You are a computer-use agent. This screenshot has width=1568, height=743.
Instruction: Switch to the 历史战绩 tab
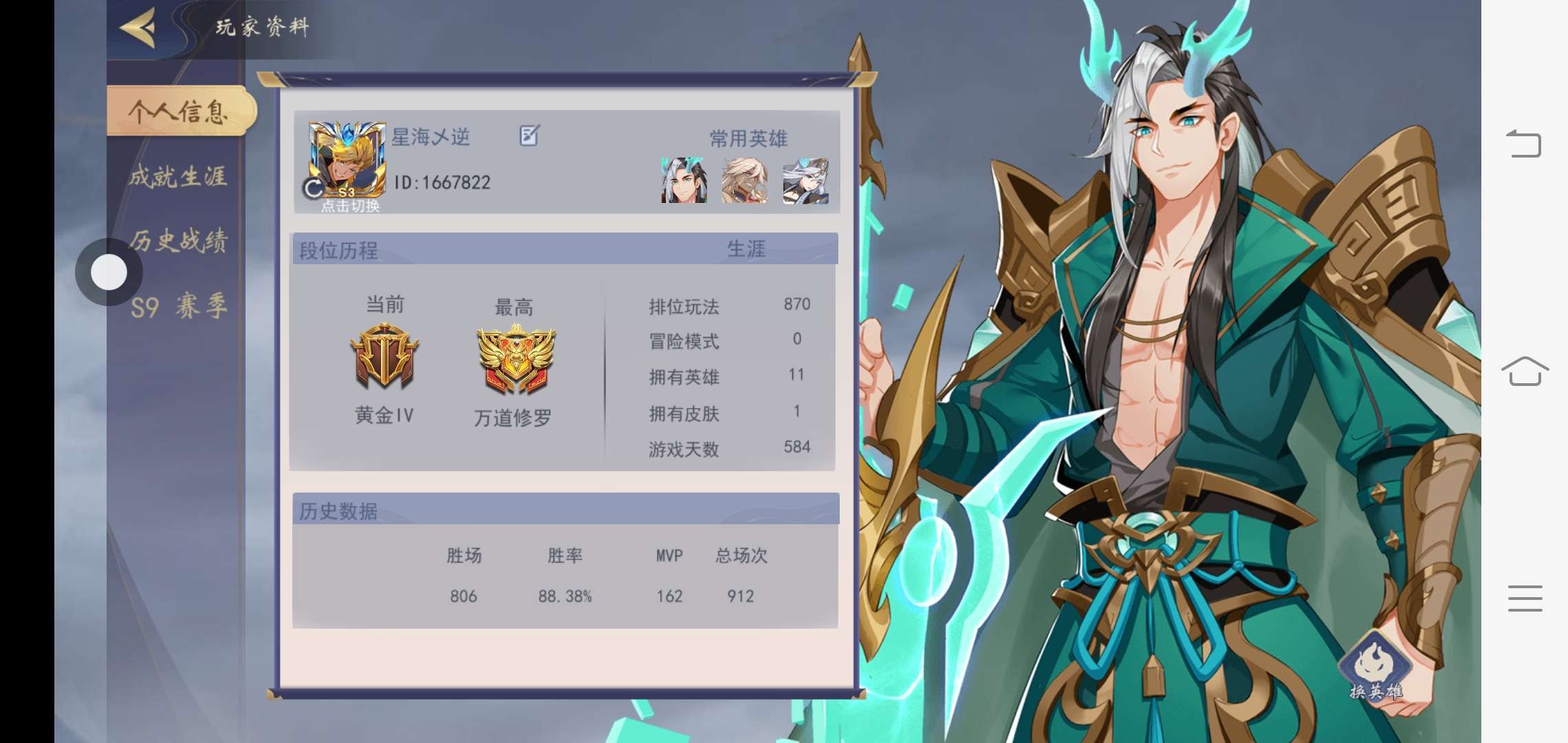178,241
